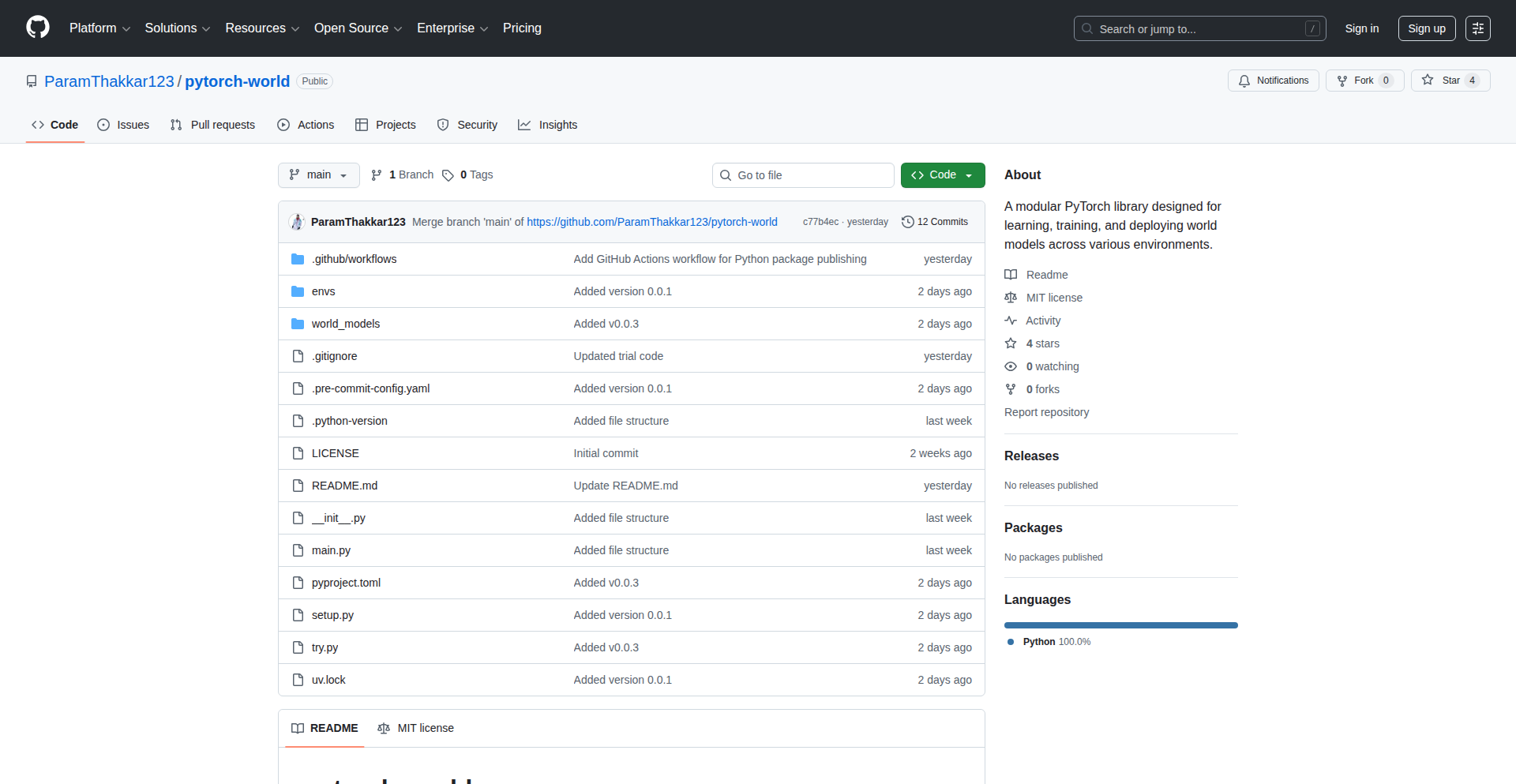Open the main branch selector dropdown
Viewport: 1516px width, 784px height.
(x=318, y=174)
